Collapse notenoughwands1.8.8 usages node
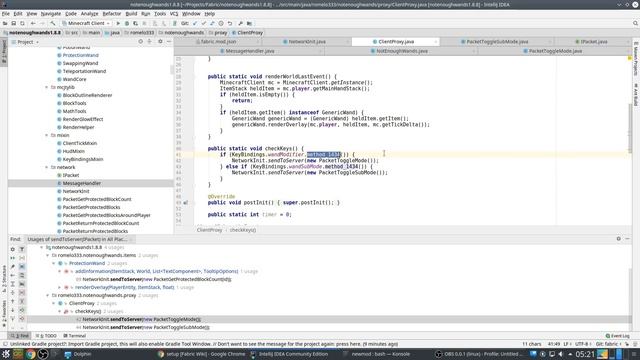Image resolution: width=640 pixels, height=360 pixels. pyautogui.click(x=41, y=247)
